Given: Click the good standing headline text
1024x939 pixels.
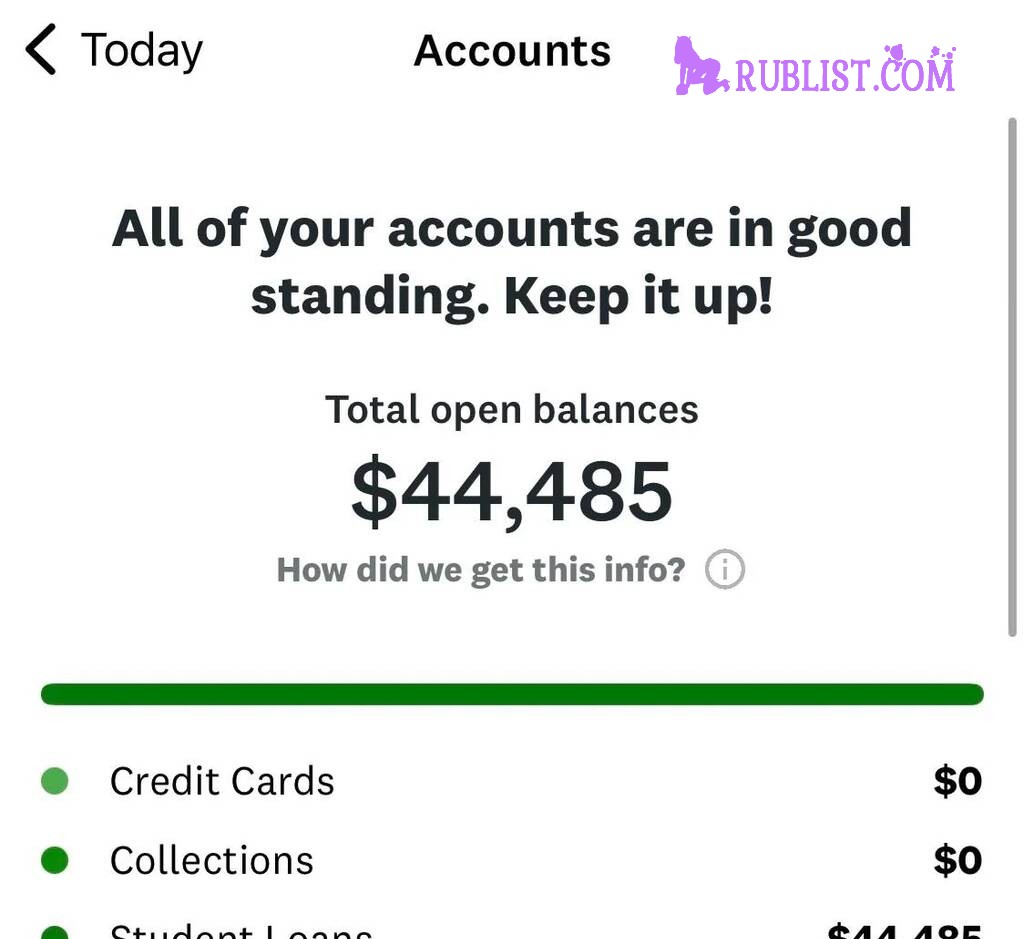Looking at the screenshot, I should (512, 262).
